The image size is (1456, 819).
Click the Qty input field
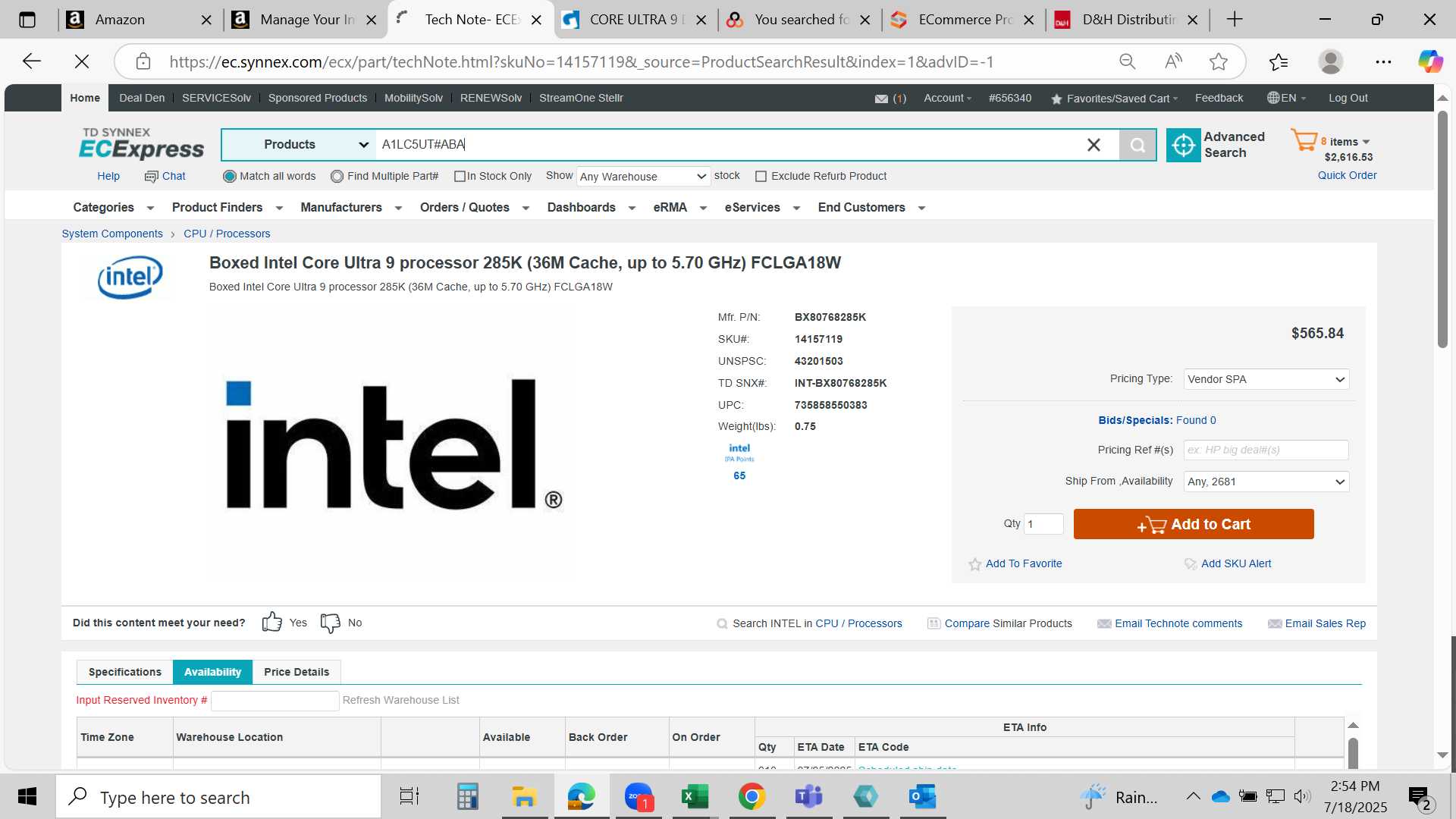click(1043, 524)
